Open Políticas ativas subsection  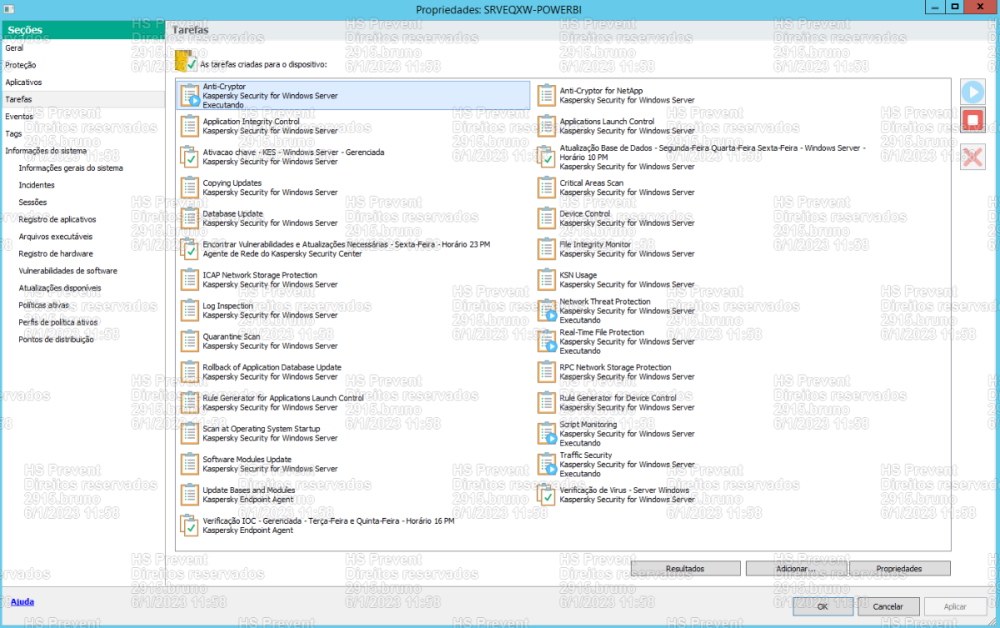[x=43, y=306]
